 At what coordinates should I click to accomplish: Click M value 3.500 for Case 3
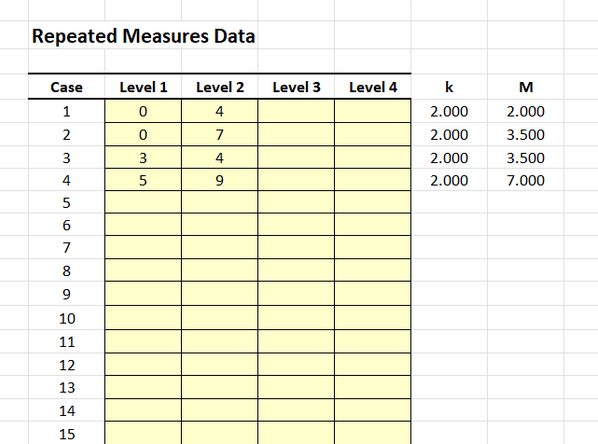point(526,158)
